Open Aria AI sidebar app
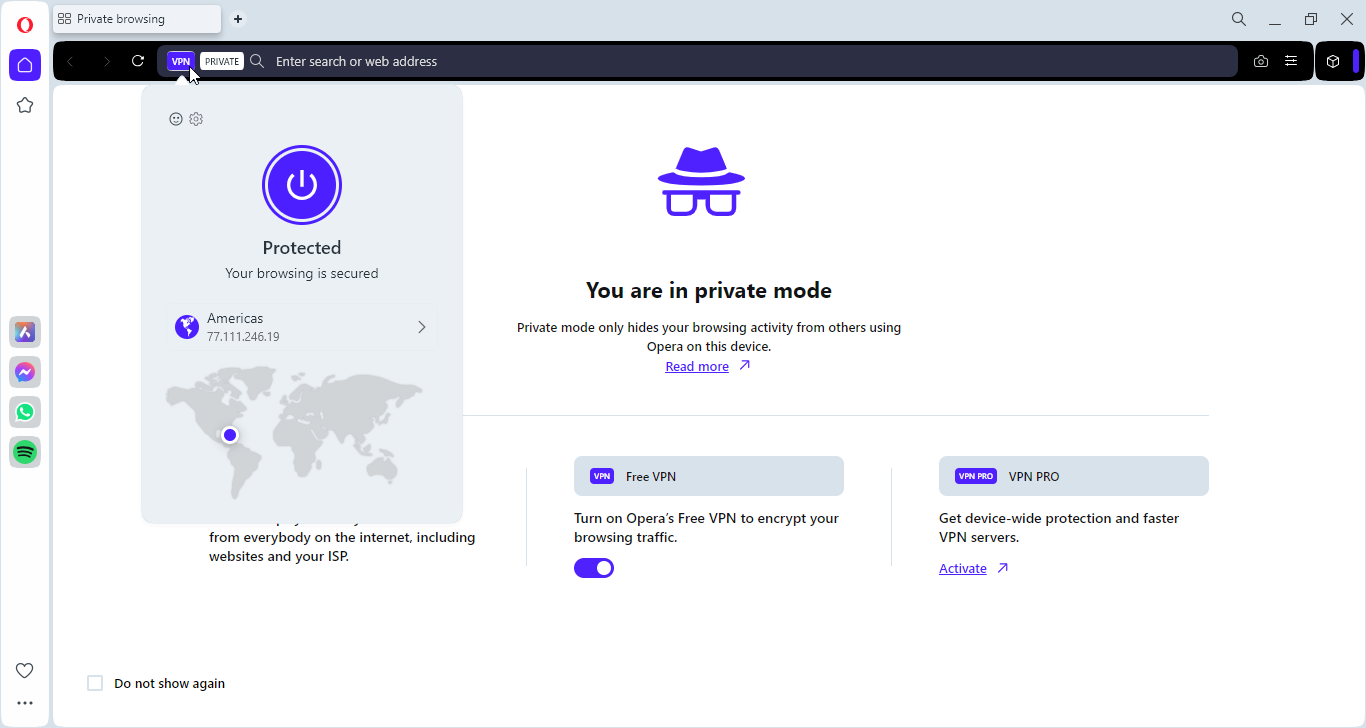 click(25, 332)
